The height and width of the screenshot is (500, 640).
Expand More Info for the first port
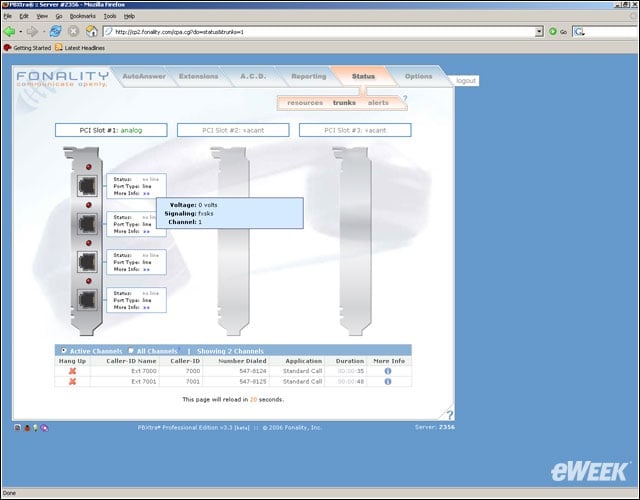click(147, 193)
